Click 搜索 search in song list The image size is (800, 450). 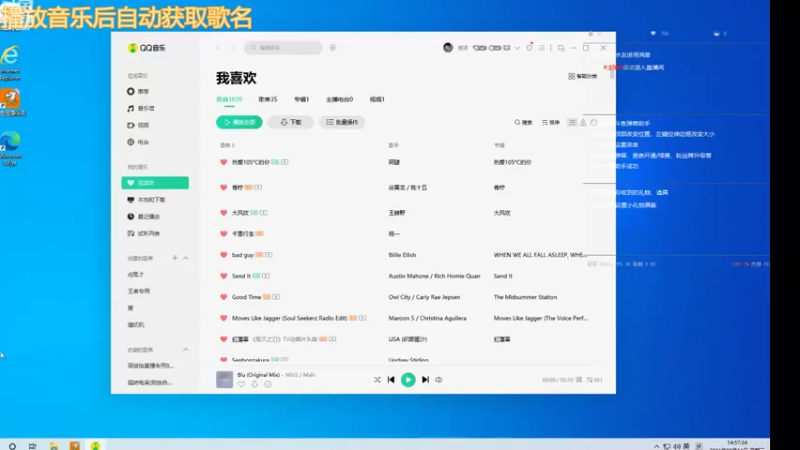523,122
